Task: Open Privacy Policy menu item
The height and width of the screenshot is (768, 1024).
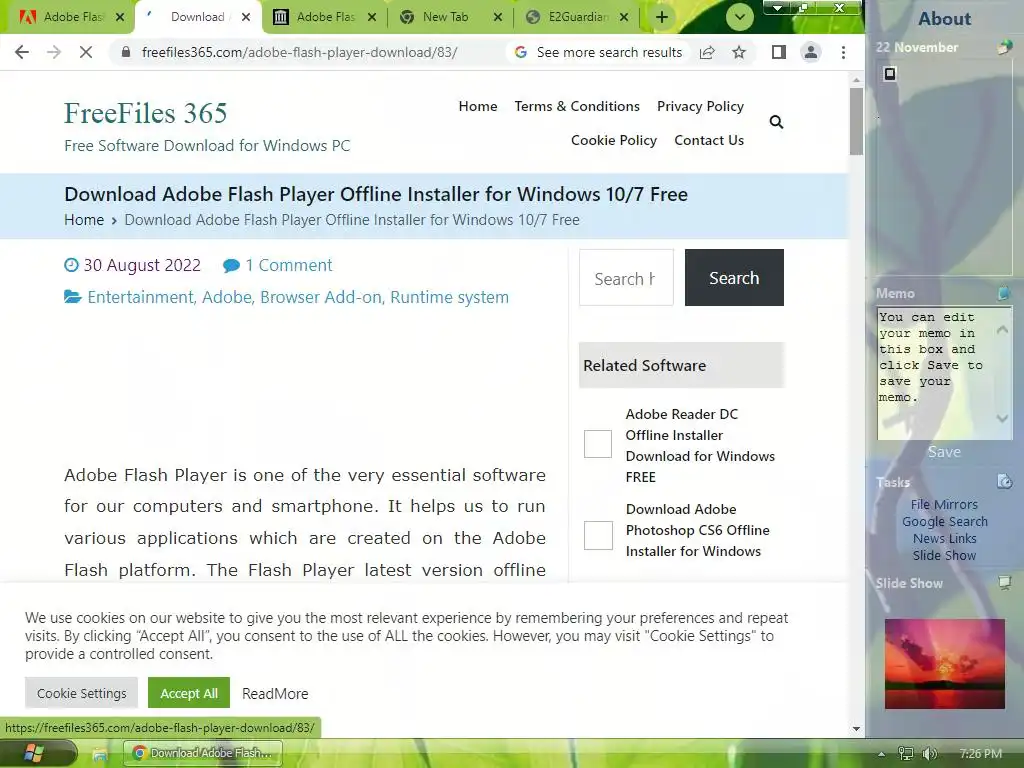Action: (700, 106)
